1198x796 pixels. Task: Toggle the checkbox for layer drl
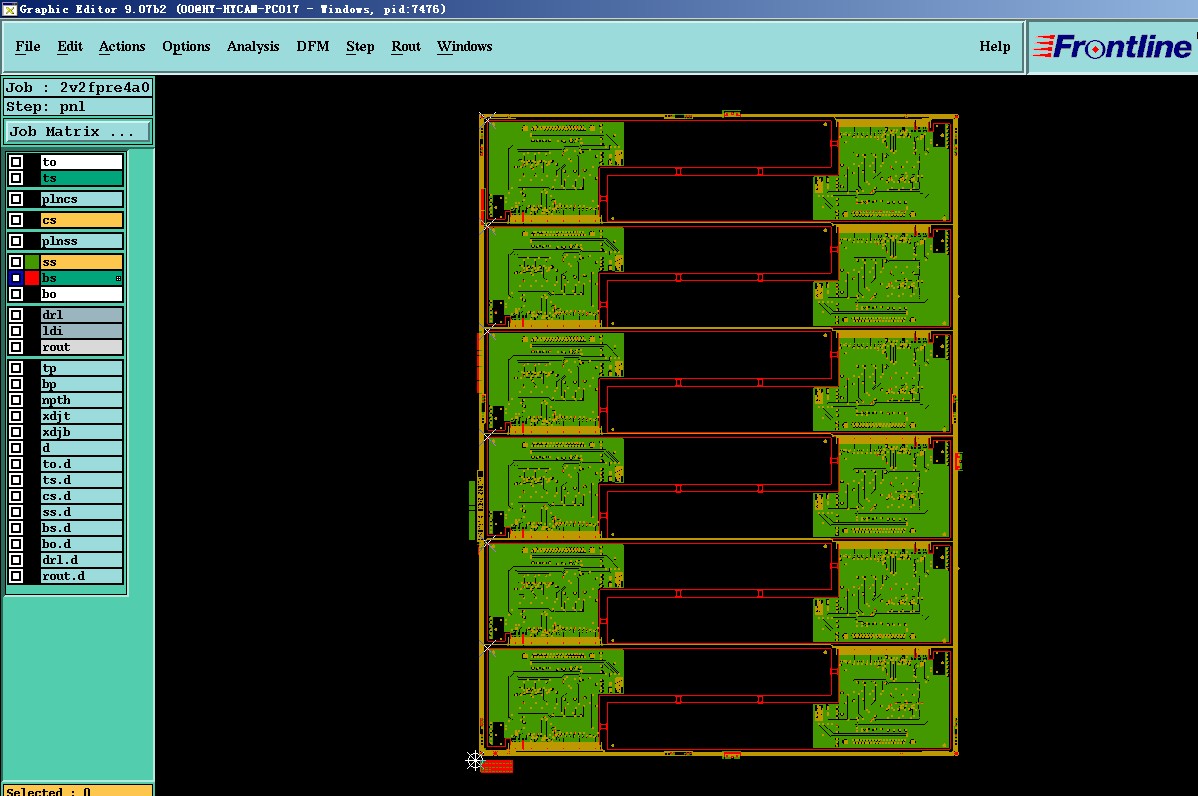[x=16, y=315]
